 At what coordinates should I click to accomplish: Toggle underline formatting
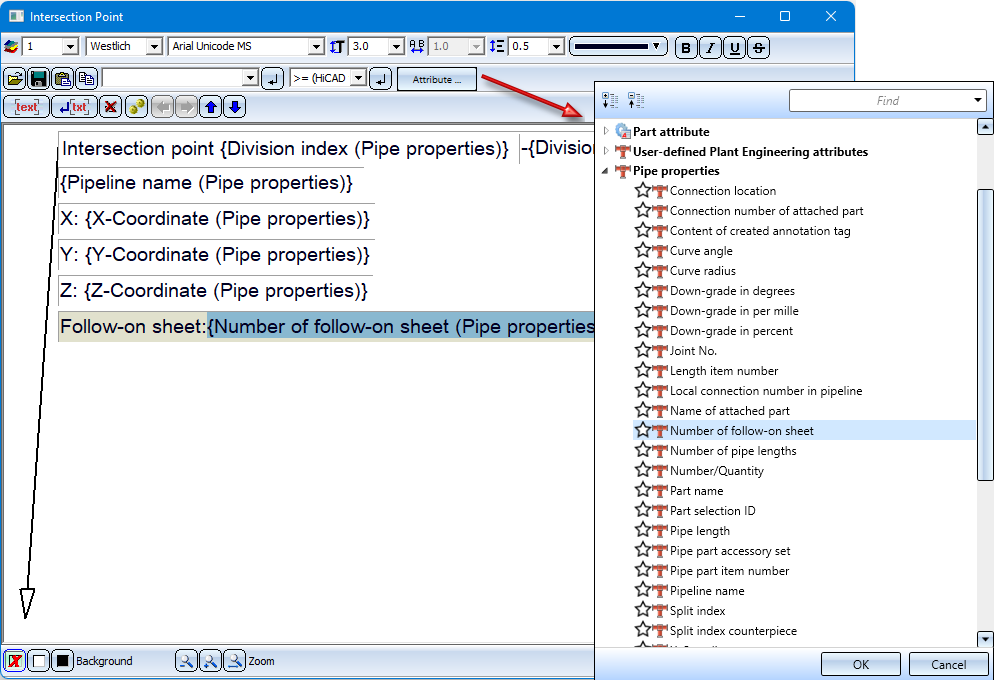(734, 48)
